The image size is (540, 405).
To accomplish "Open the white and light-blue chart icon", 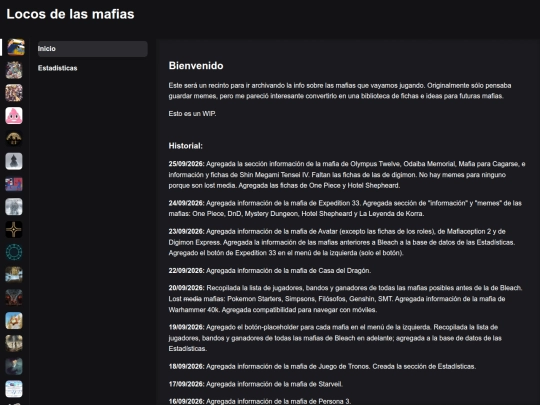I will [14, 389].
